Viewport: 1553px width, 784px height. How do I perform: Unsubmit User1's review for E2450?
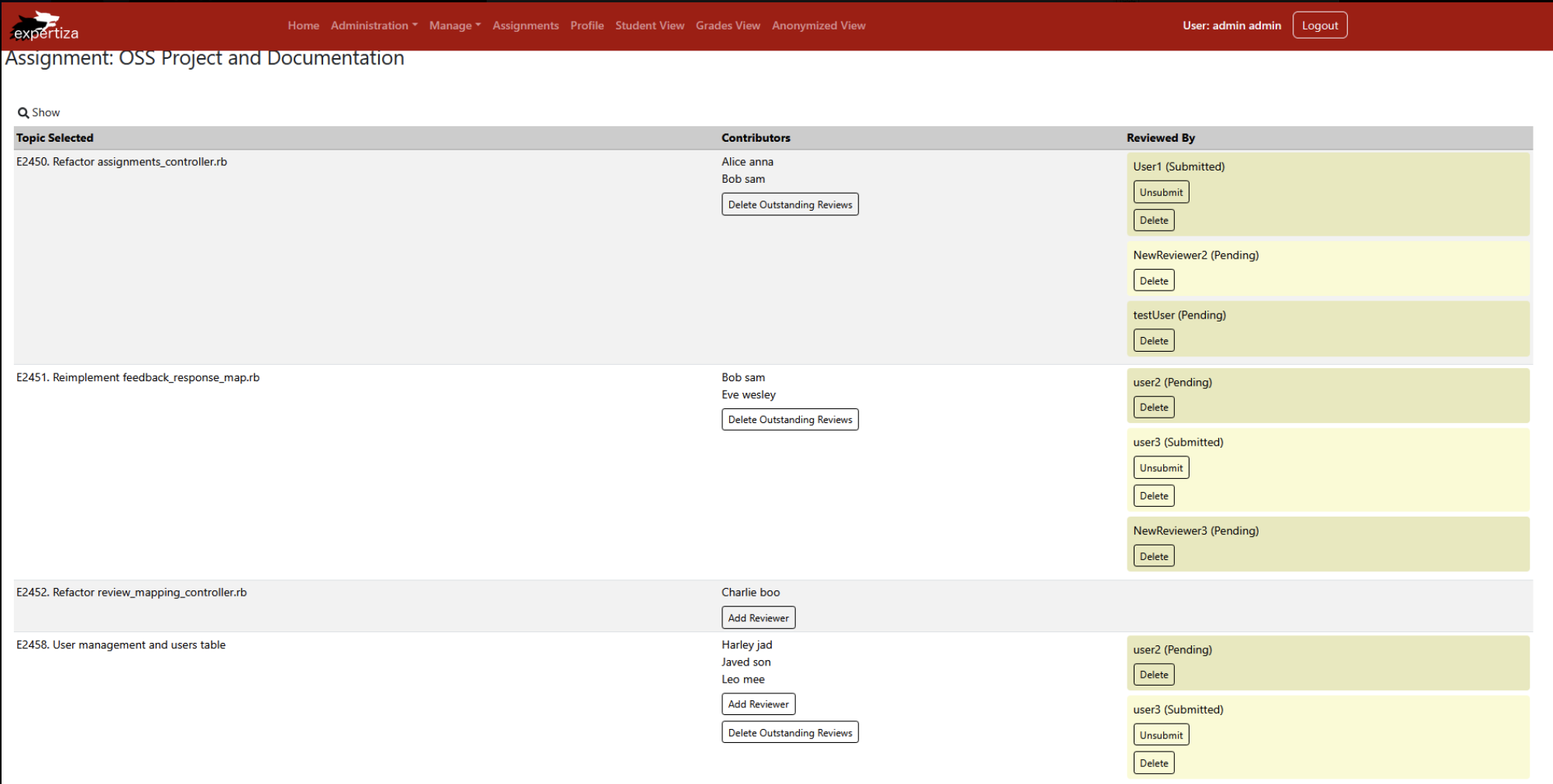click(1160, 192)
